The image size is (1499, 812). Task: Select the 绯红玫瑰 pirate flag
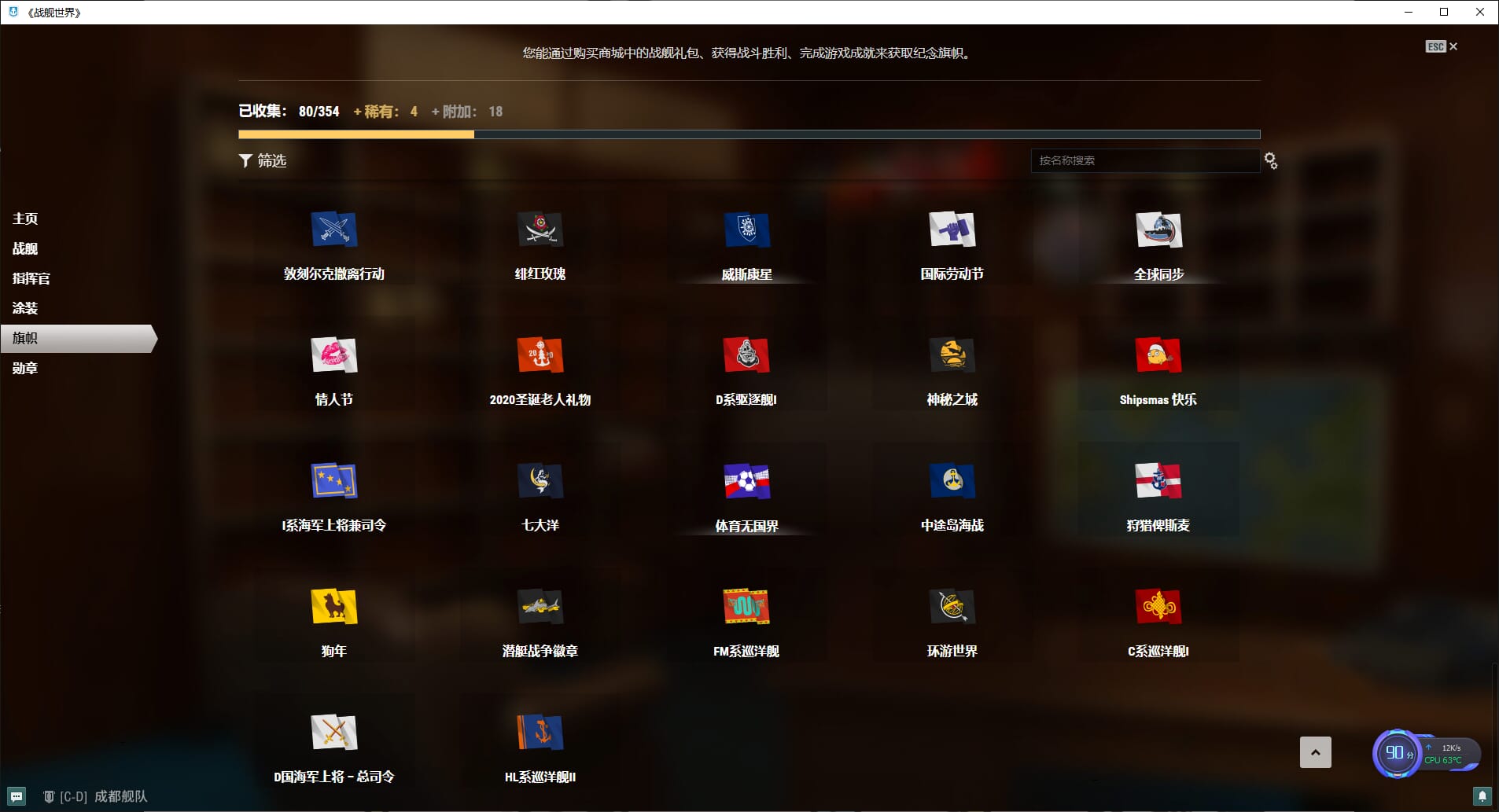click(540, 230)
